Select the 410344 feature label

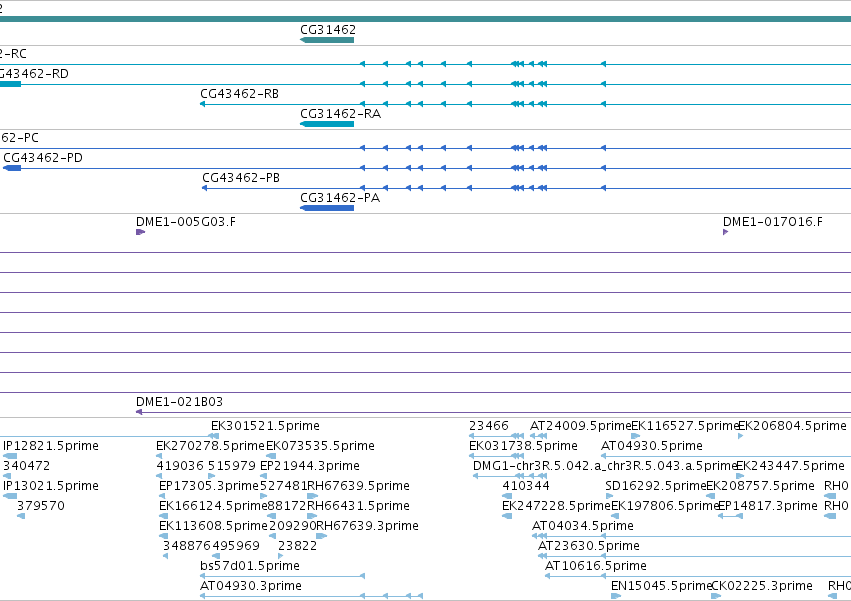point(526,486)
